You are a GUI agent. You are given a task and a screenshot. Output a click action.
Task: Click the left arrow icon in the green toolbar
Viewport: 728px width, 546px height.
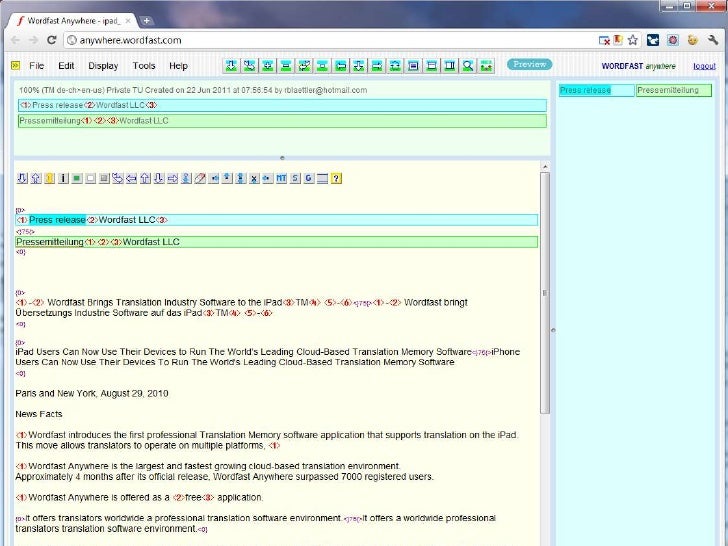pos(341,66)
